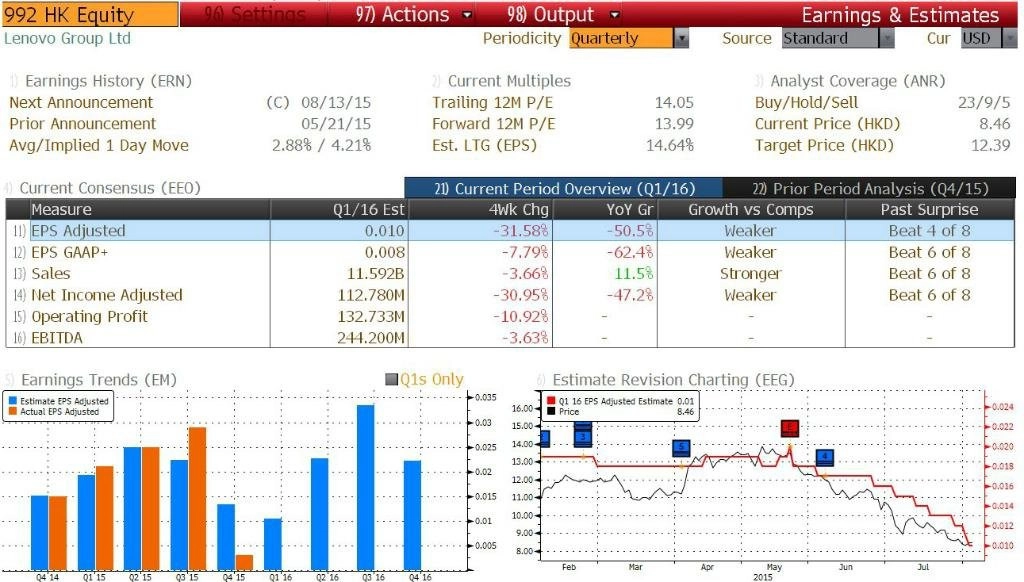Open the Source Standard dropdown arrow
This screenshot has width=1024, height=582.
point(886,39)
